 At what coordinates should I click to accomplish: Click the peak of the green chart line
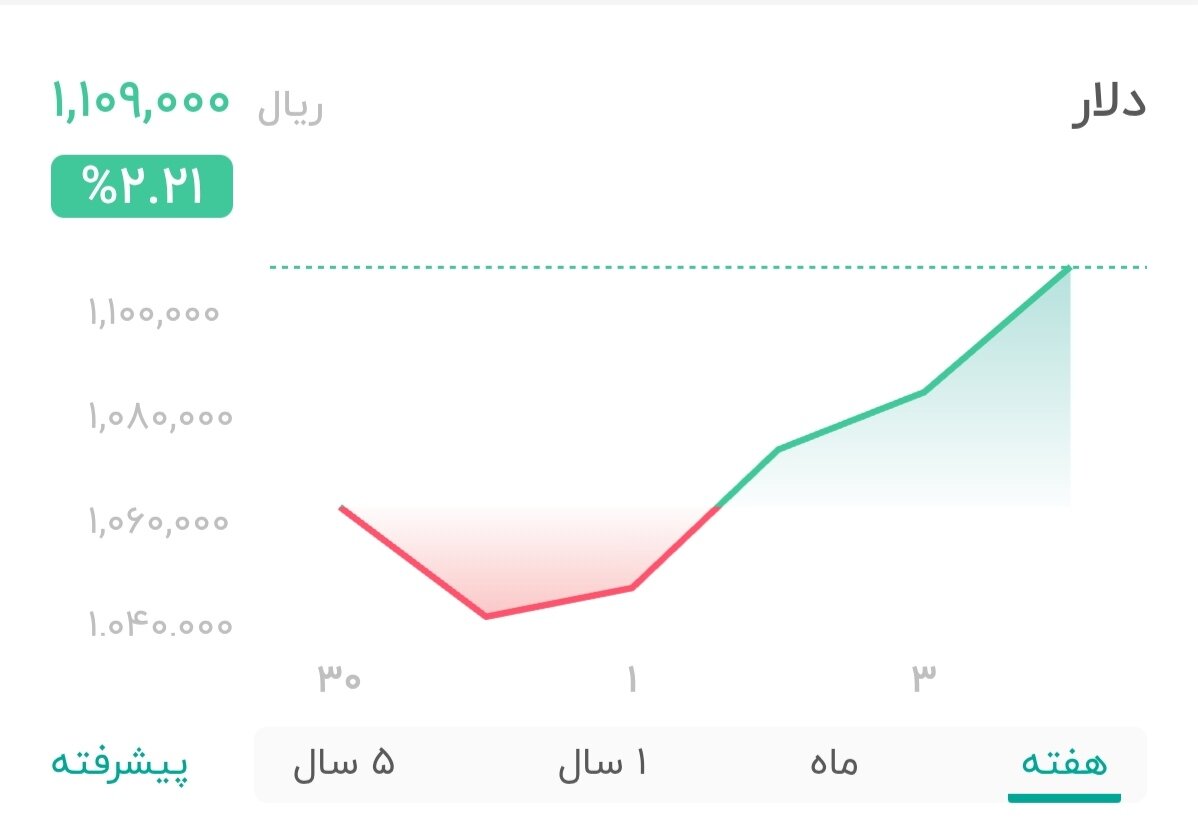tap(1068, 268)
